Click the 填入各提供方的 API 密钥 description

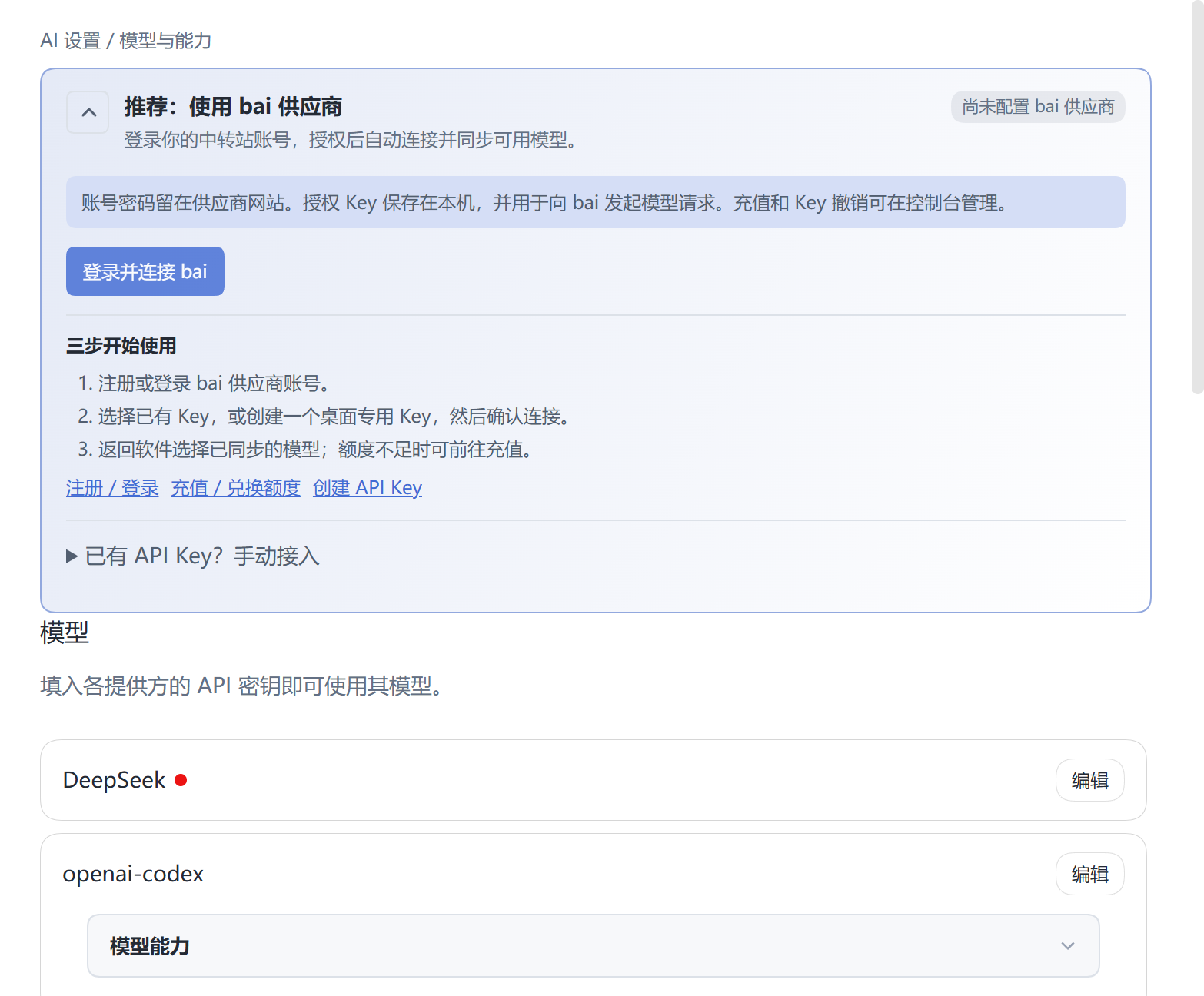[x=241, y=686]
